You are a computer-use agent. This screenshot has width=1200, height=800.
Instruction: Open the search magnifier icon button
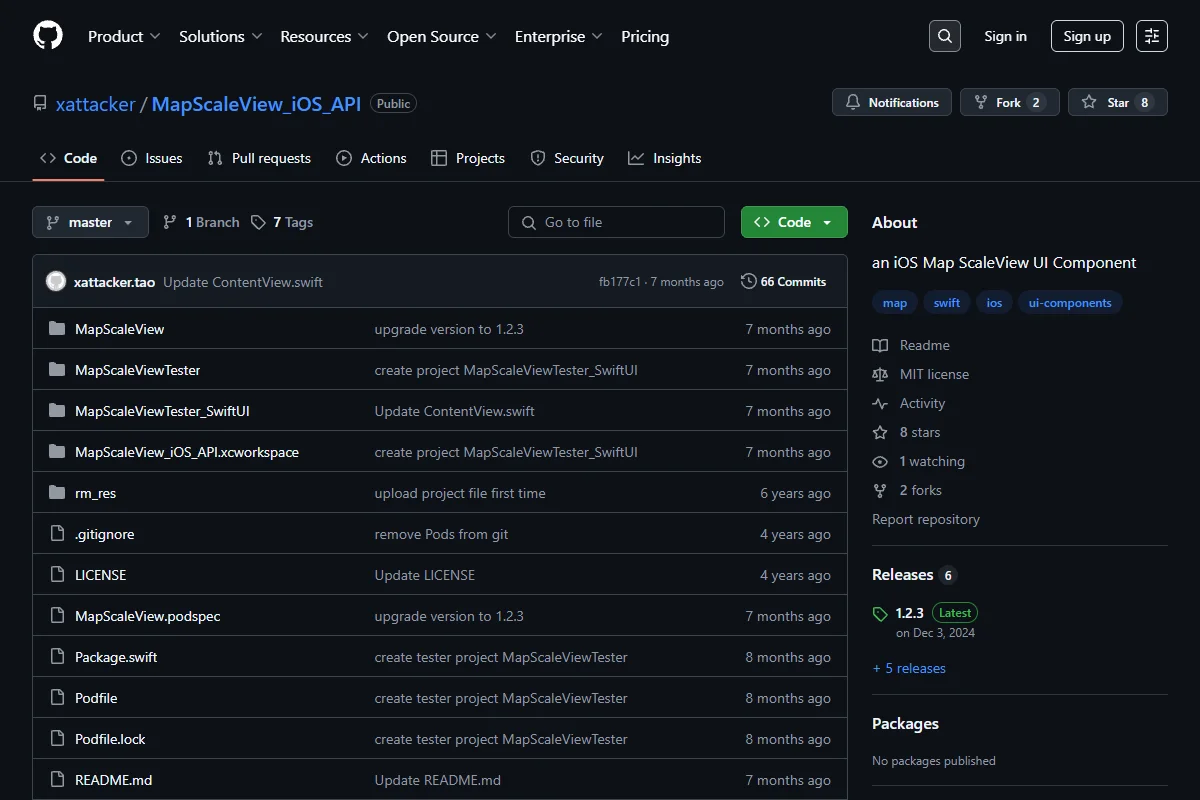(944, 36)
